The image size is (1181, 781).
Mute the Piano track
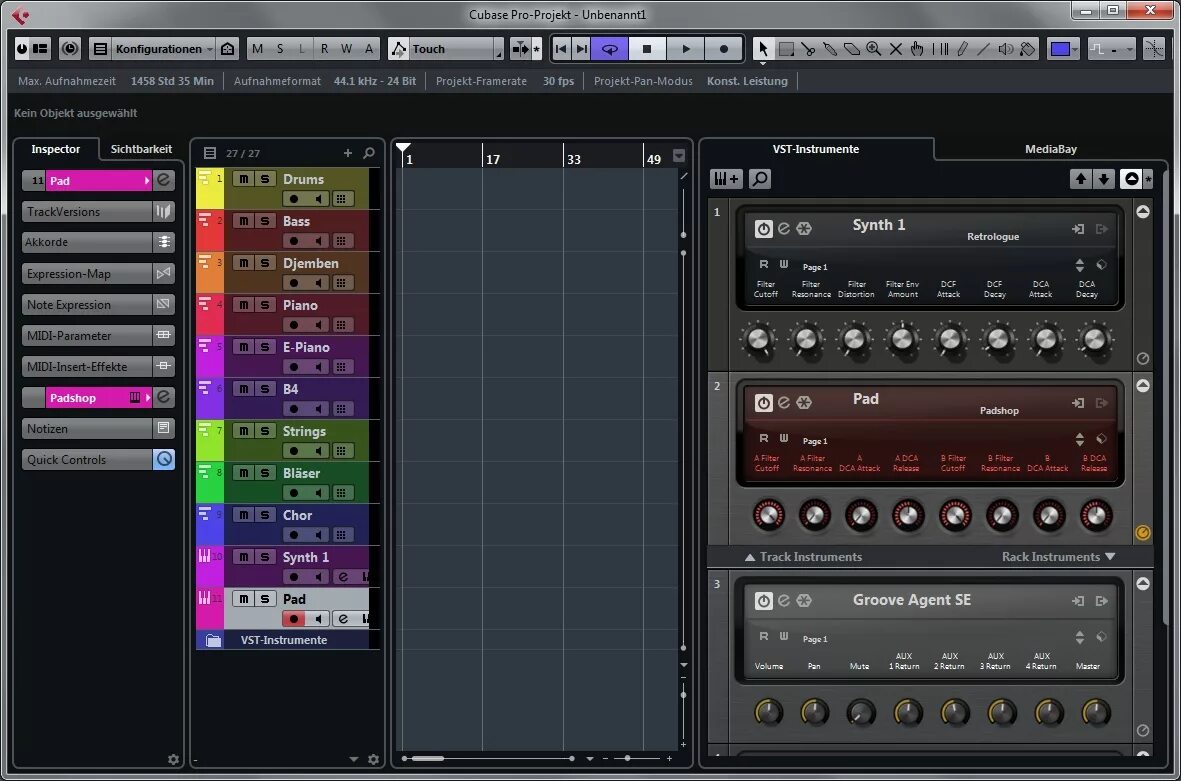click(243, 305)
